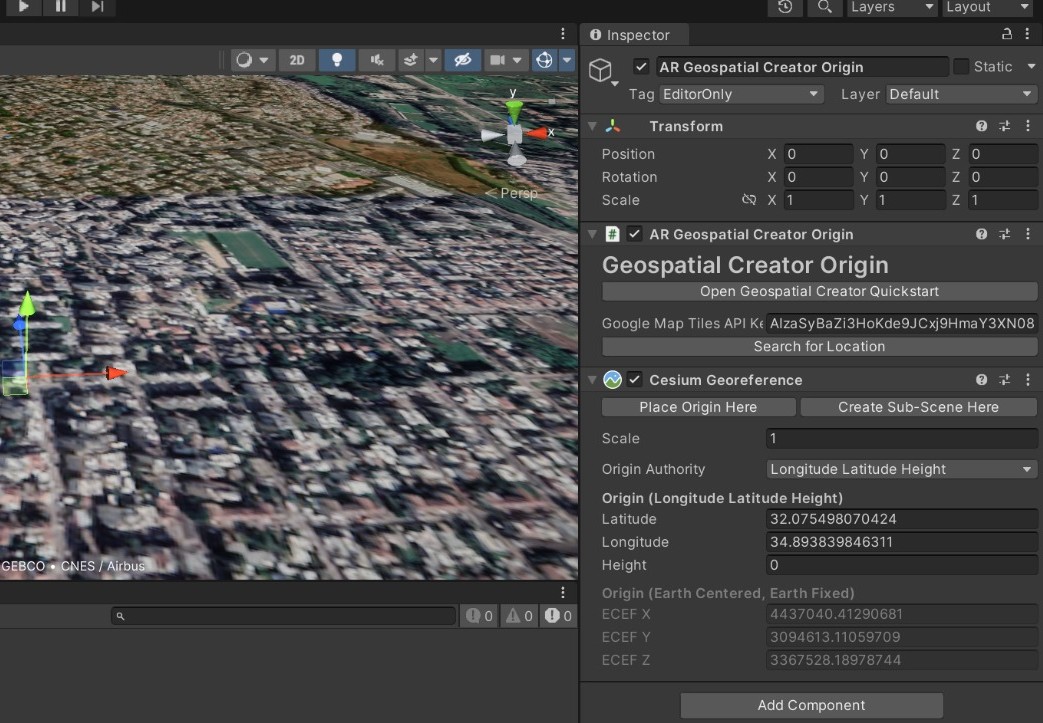Open the Layout dropdown
The height and width of the screenshot is (723, 1043).
click(988, 7)
